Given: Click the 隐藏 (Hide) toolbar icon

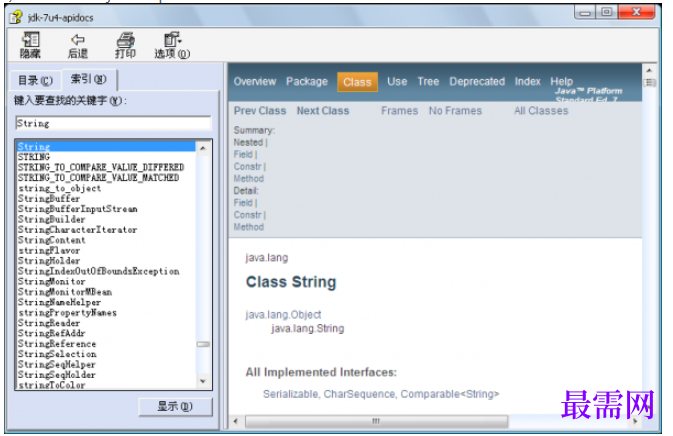Looking at the screenshot, I should click(x=30, y=39).
